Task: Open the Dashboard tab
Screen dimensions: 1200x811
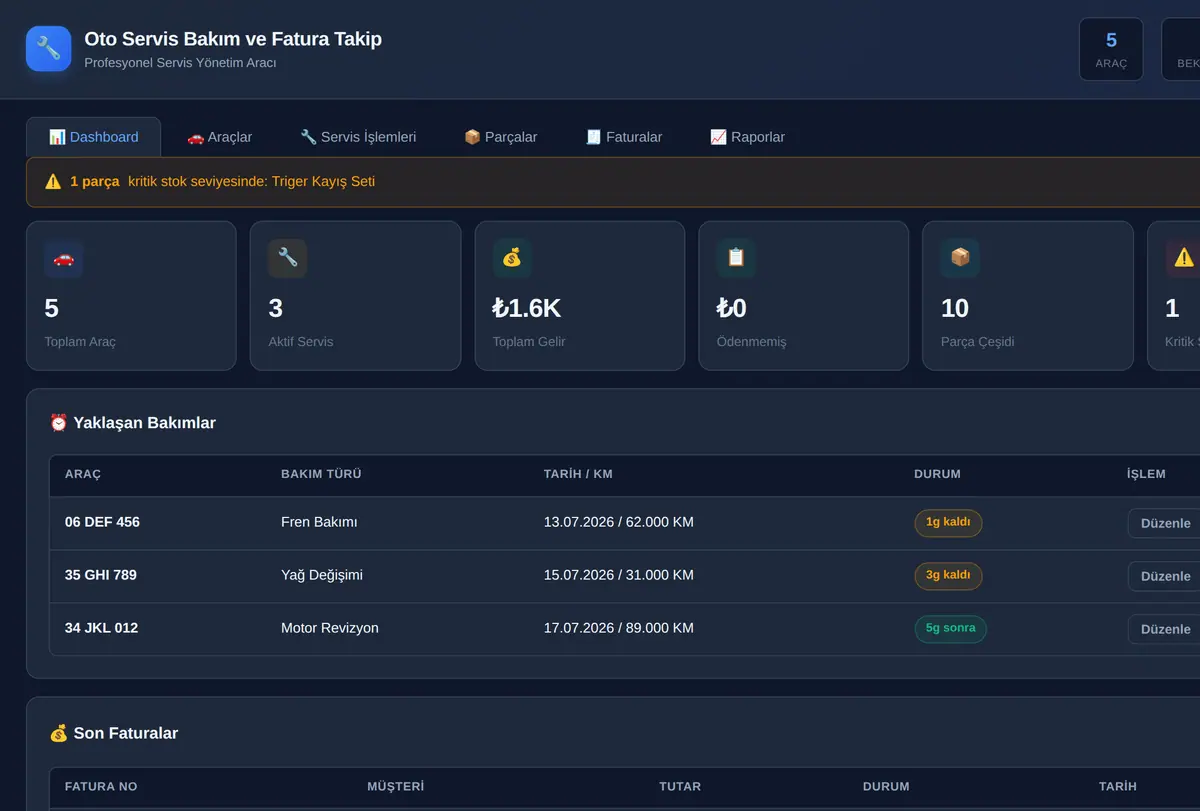Action: coord(93,137)
